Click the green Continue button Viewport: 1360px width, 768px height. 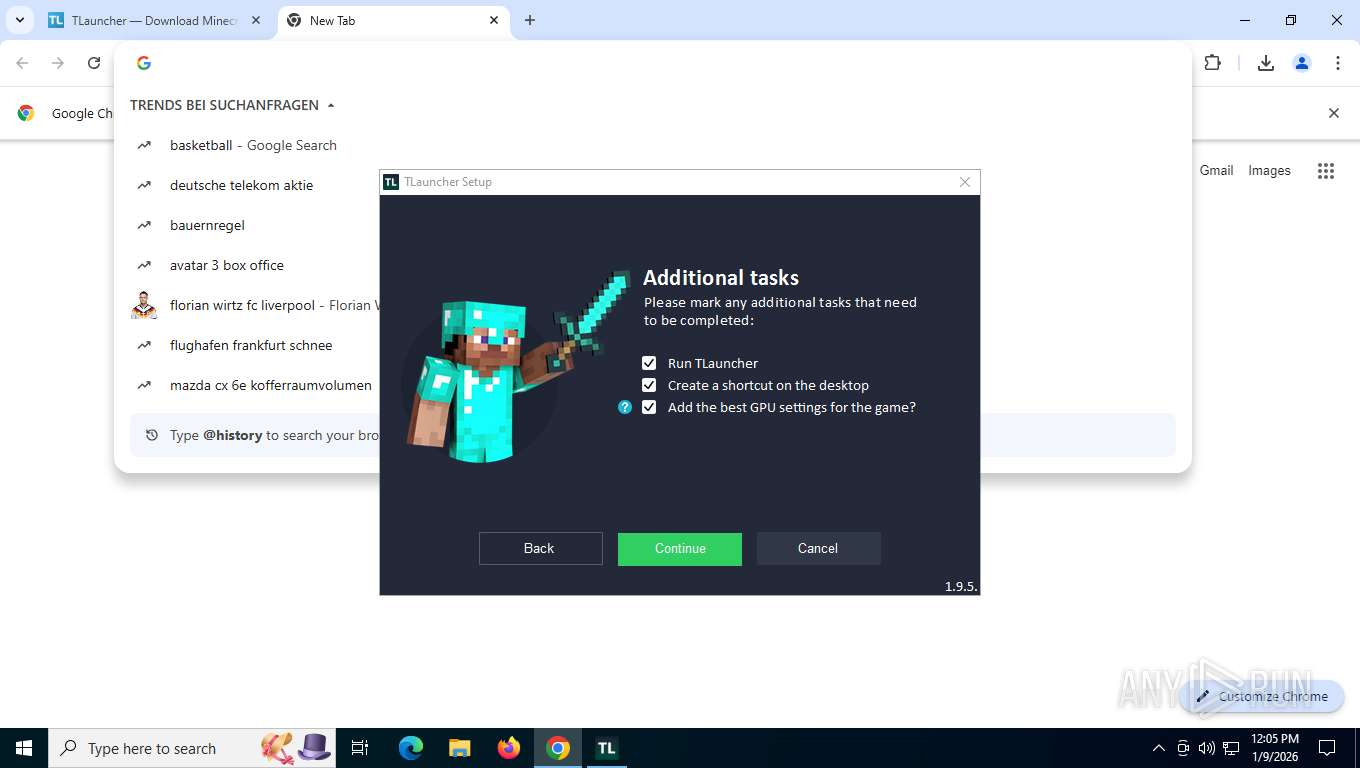[680, 548]
